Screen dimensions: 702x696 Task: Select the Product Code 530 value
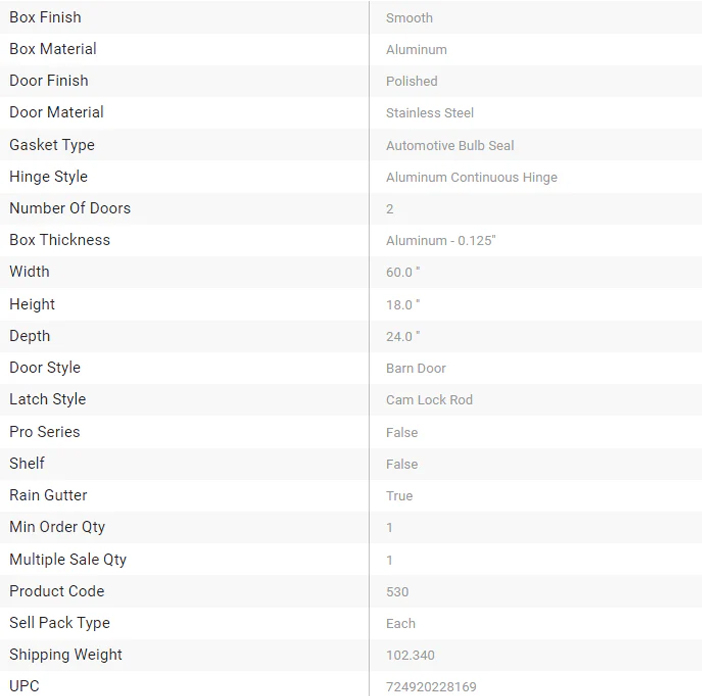[x=397, y=592]
